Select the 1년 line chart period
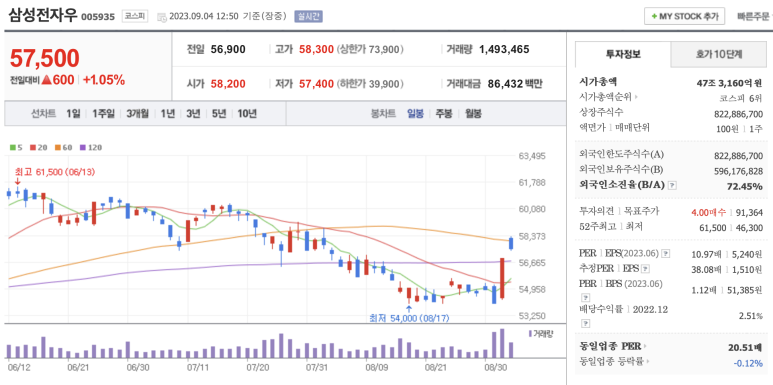 [x=168, y=114]
